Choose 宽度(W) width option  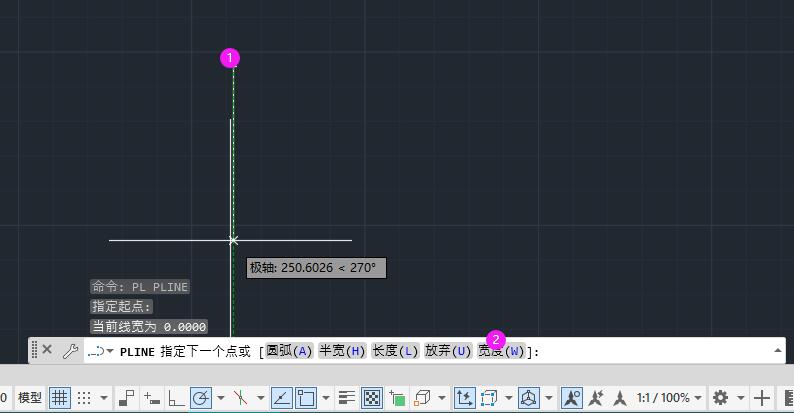[x=501, y=351]
